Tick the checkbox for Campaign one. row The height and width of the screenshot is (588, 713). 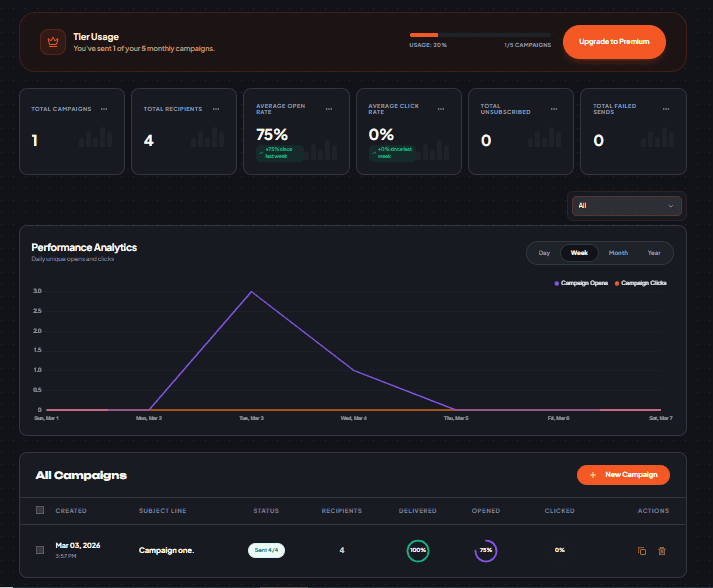point(40,550)
